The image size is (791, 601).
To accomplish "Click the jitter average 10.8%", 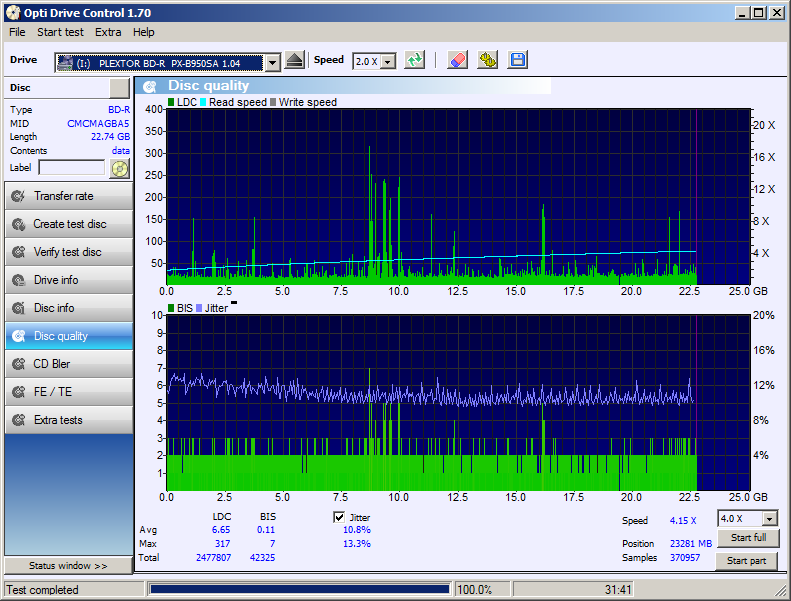I will click(357, 530).
